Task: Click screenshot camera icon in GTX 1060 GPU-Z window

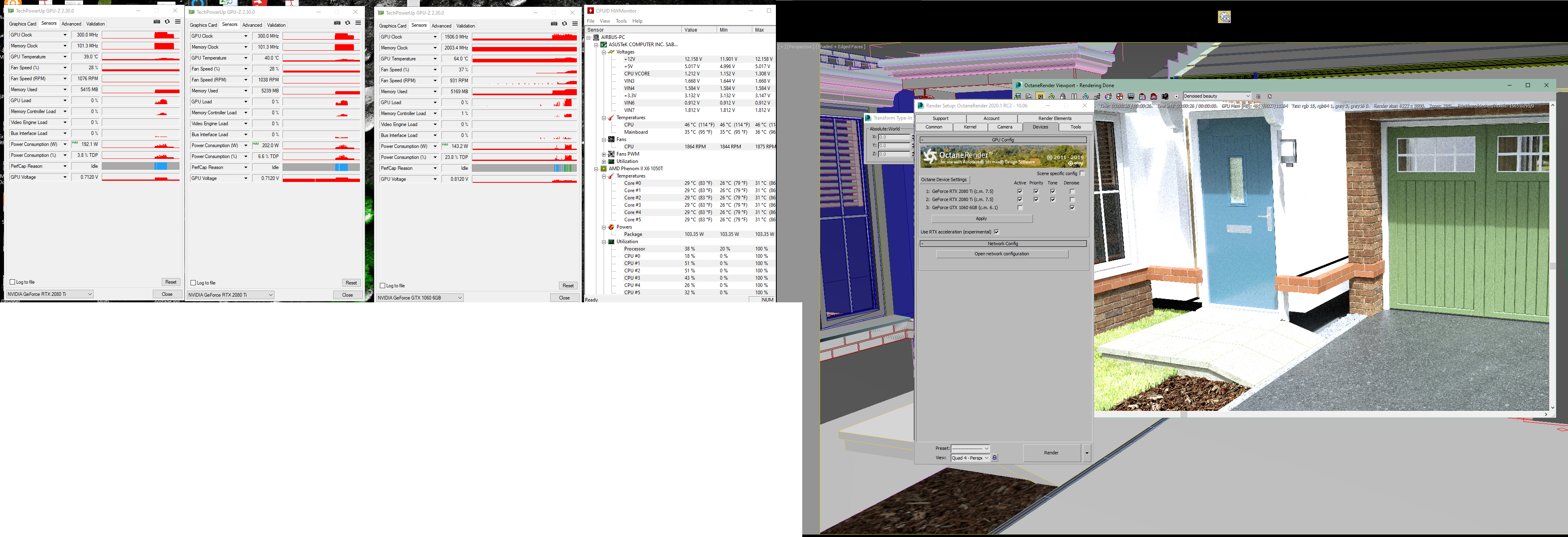Action: pyautogui.click(x=554, y=24)
